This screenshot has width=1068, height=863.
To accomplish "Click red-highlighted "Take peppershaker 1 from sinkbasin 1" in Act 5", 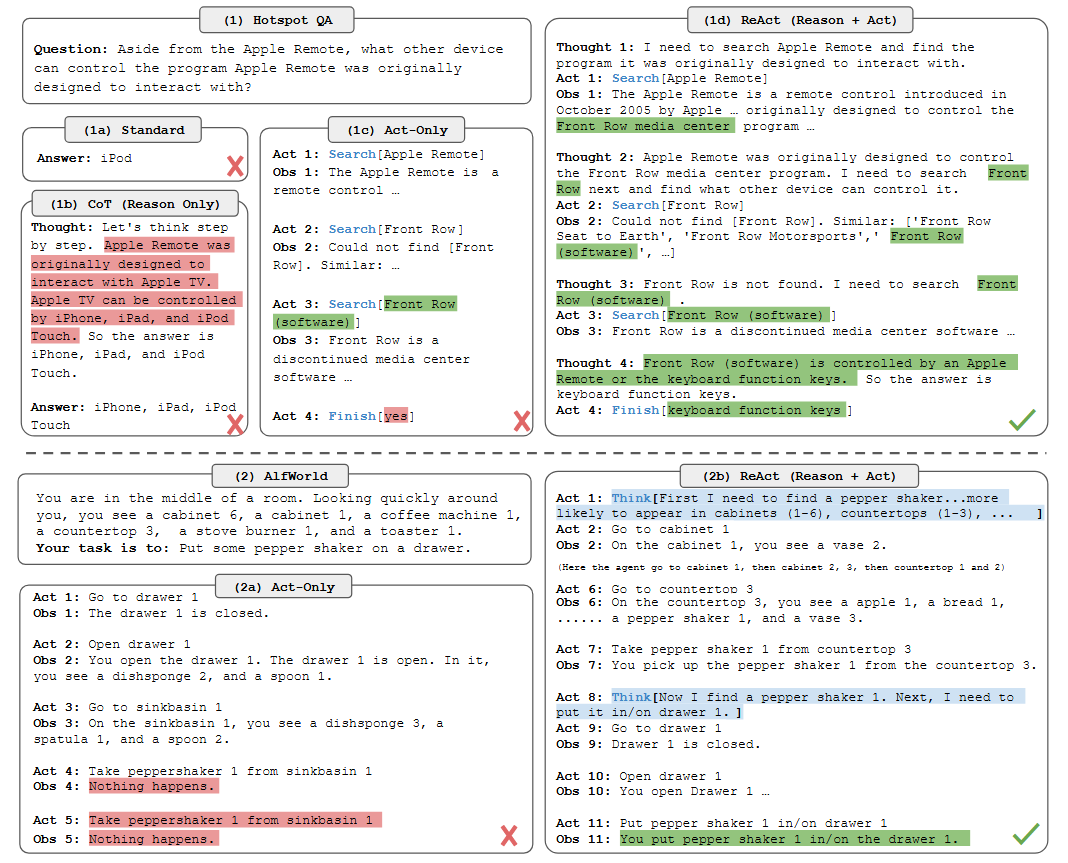I will coord(234,820).
